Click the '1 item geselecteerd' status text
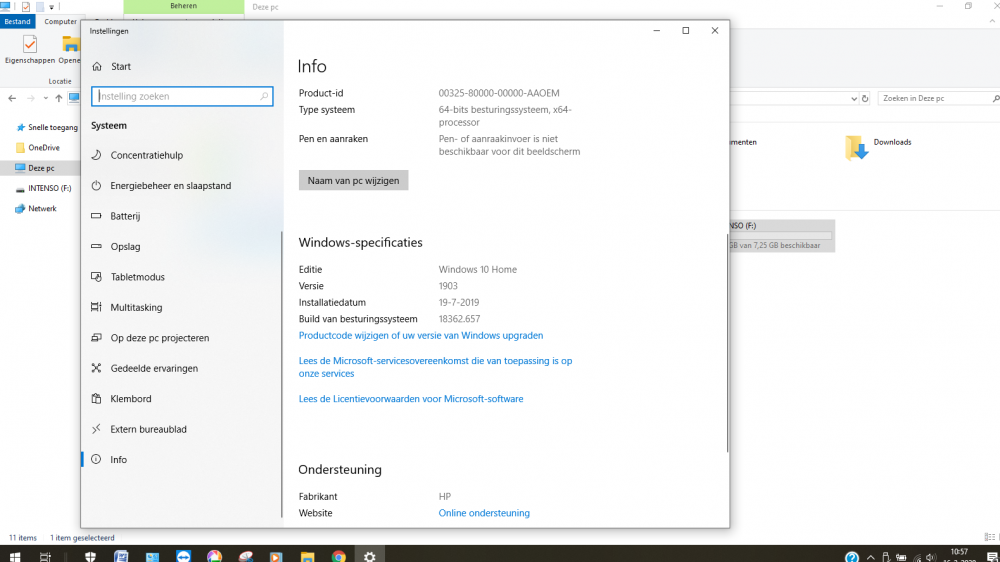Screen dimensions: 1000x562 tap(82, 538)
